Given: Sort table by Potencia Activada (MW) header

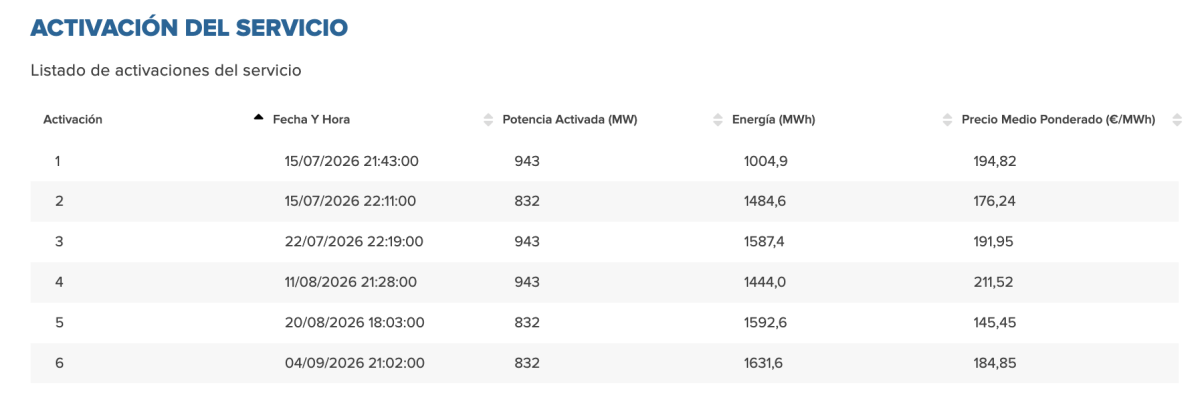Looking at the screenshot, I should [x=570, y=120].
